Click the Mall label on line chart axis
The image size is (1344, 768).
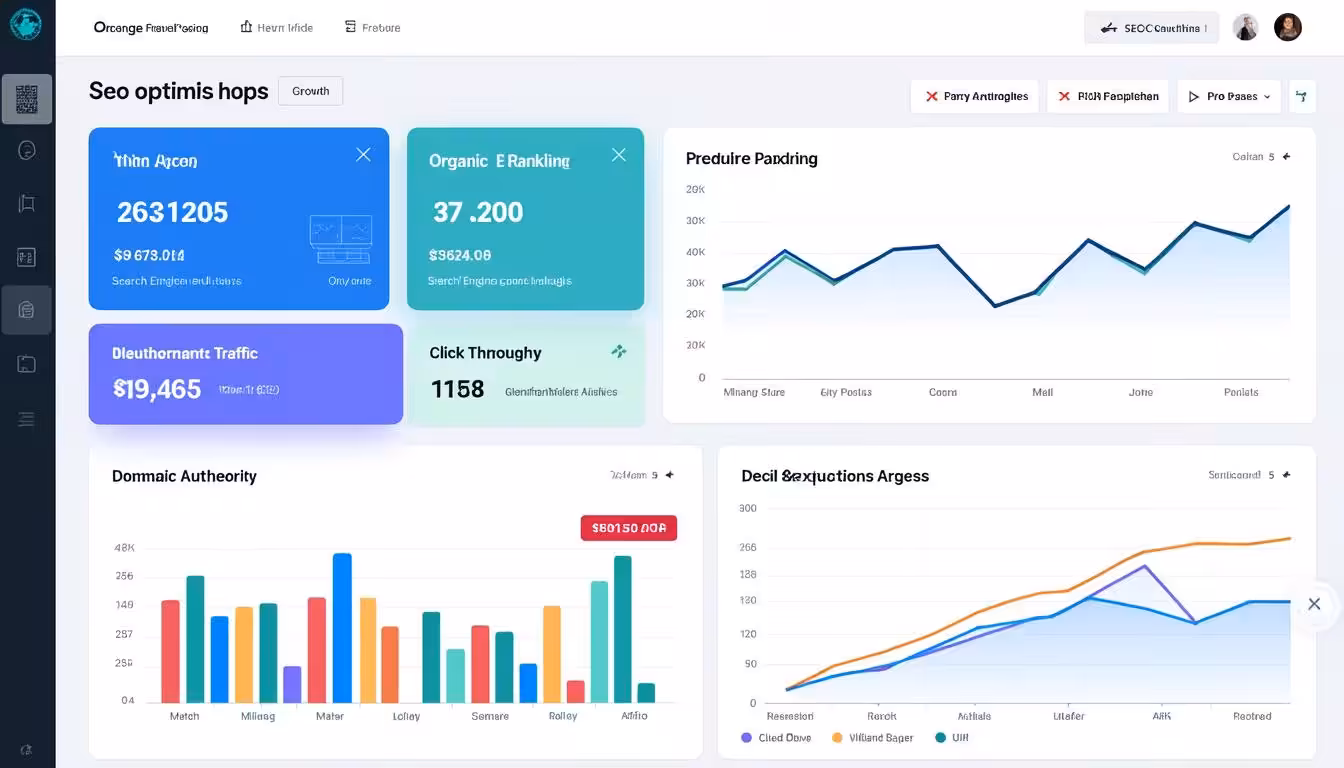click(x=1042, y=392)
